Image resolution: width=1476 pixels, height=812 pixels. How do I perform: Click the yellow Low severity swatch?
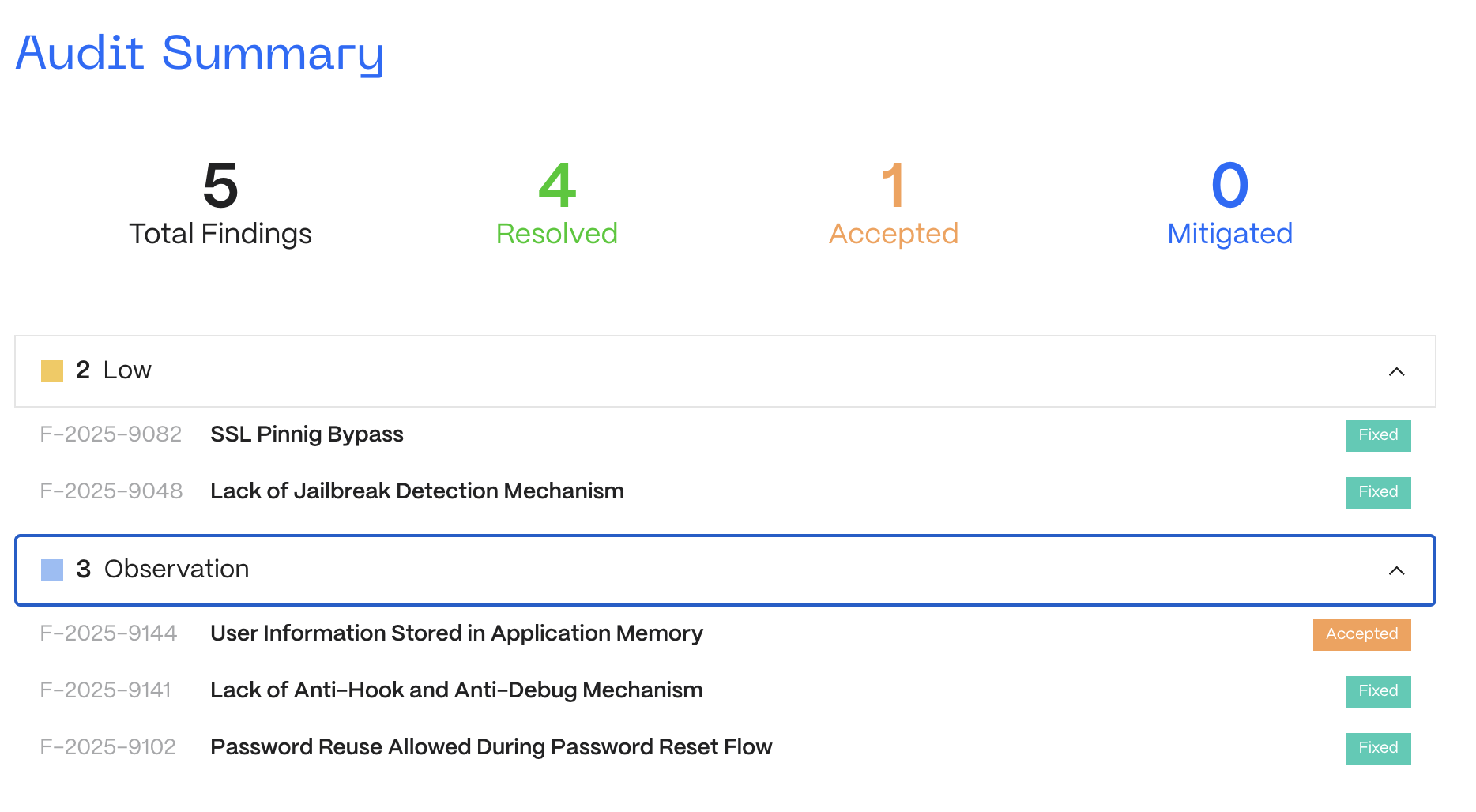click(x=52, y=371)
